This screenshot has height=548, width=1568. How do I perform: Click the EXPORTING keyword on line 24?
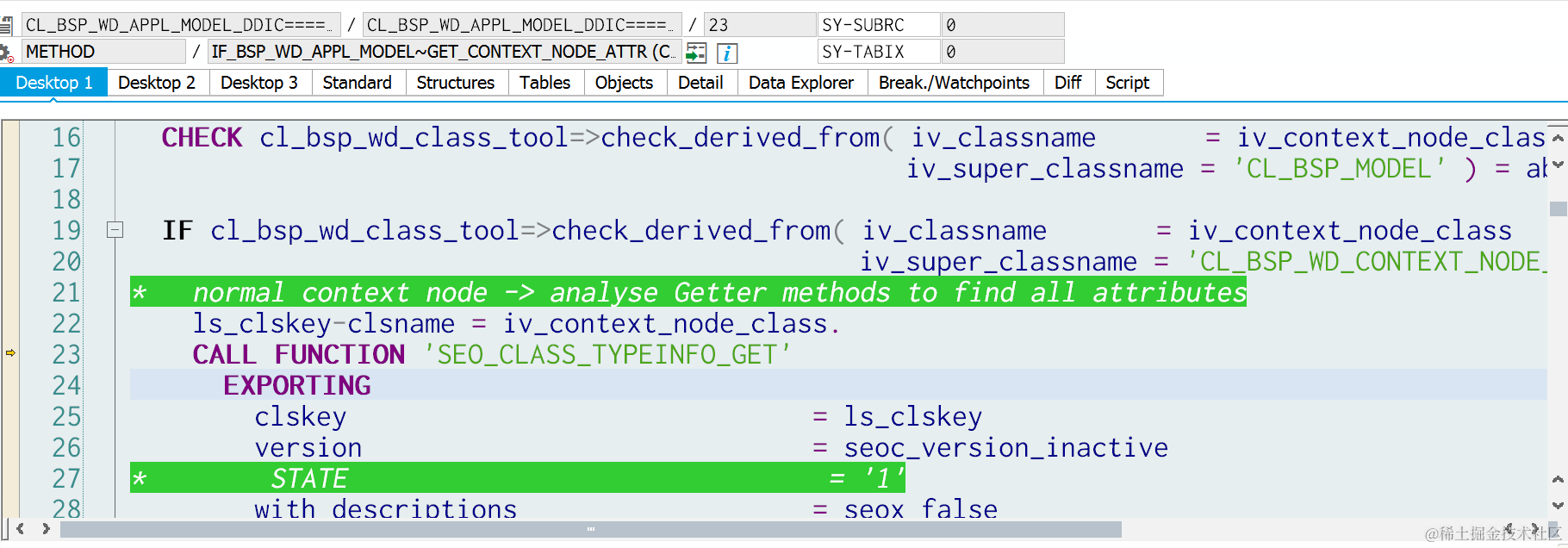tap(297, 385)
